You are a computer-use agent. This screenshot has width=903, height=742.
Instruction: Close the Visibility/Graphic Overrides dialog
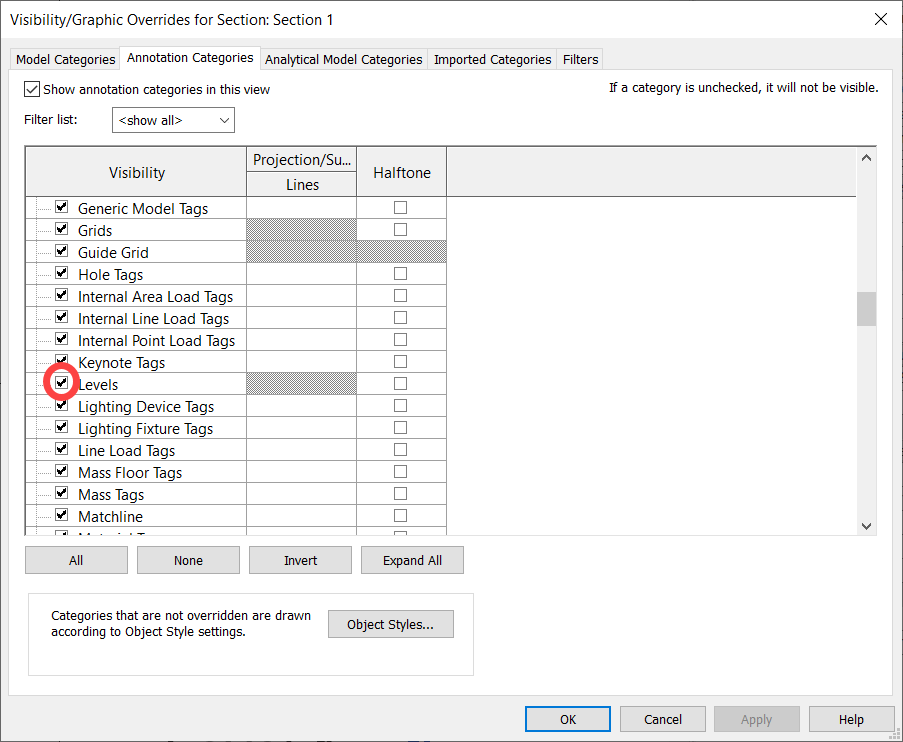[x=881, y=19]
